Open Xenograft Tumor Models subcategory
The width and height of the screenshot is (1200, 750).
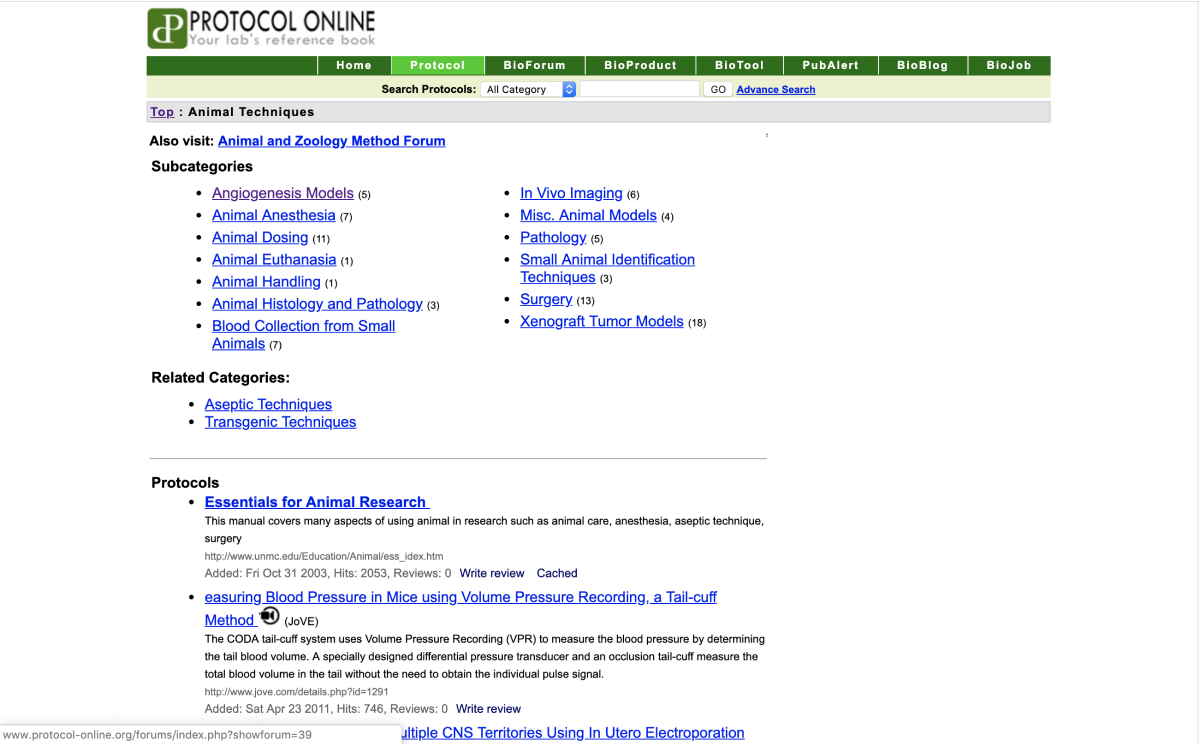click(601, 321)
